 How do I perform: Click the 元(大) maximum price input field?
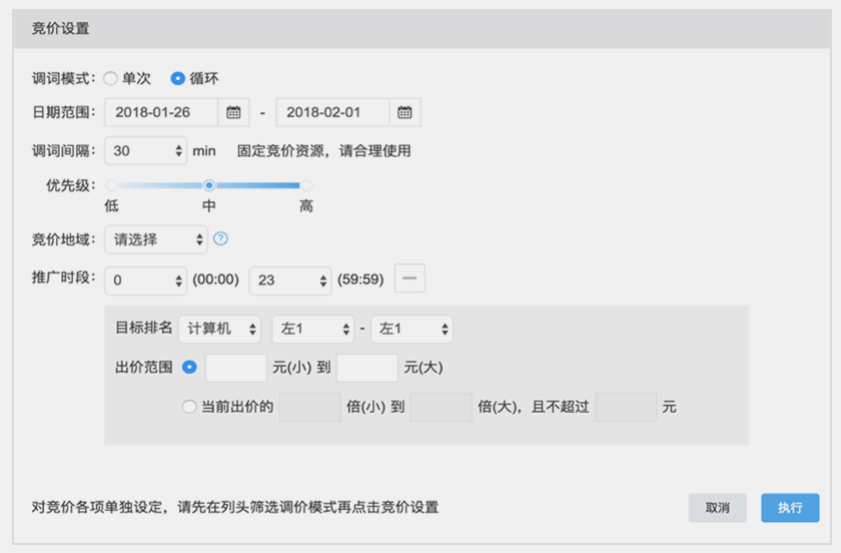367,368
